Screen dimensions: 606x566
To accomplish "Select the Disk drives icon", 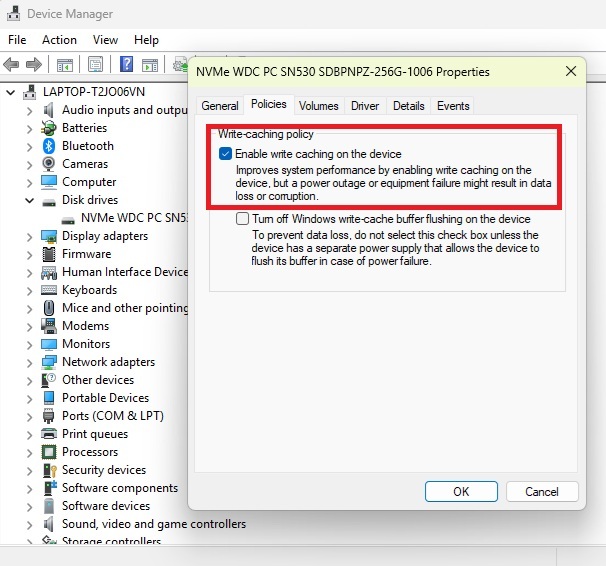I will click(x=49, y=201).
